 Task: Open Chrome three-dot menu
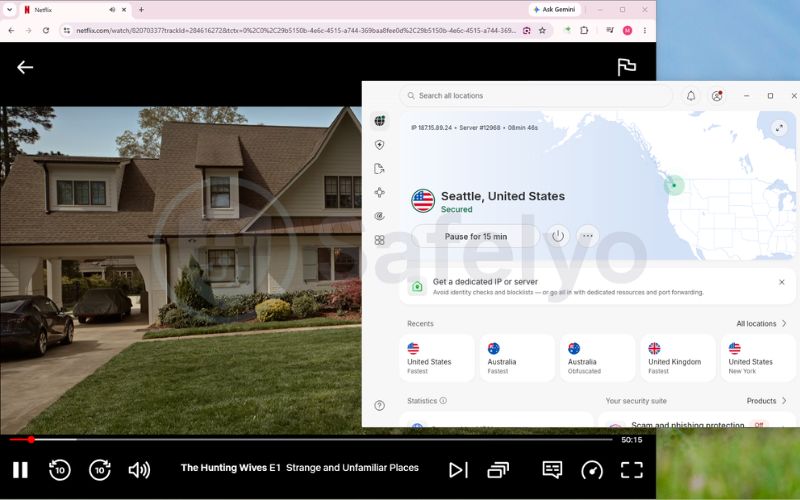click(x=645, y=31)
